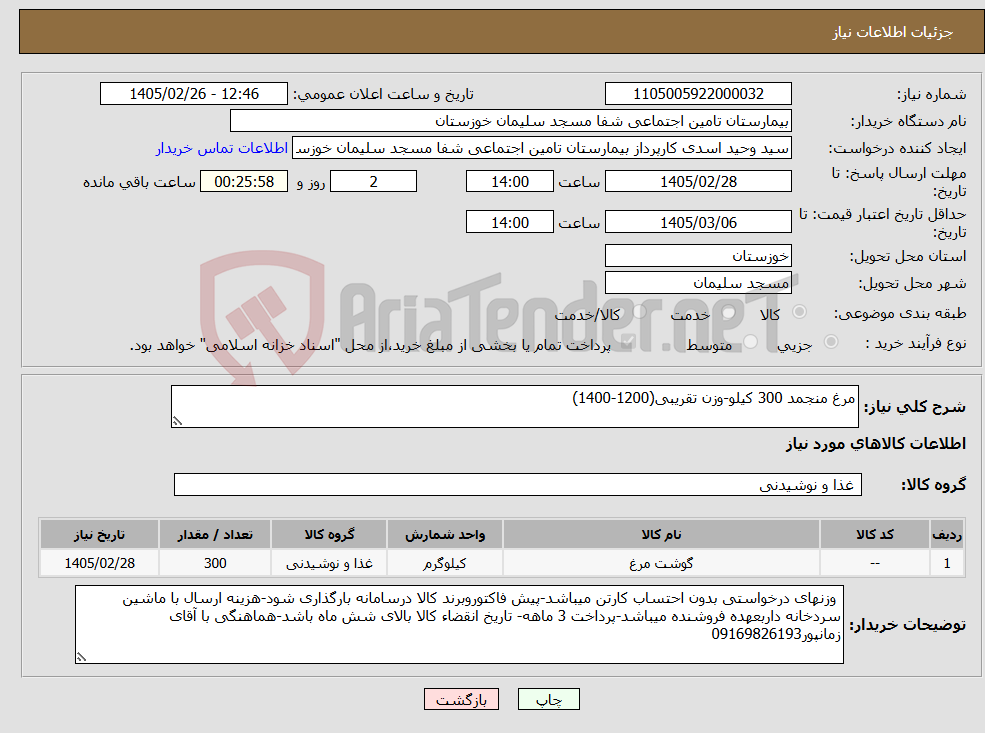Click the واحد شمارش column header
The height and width of the screenshot is (733, 985).
coord(445,535)
